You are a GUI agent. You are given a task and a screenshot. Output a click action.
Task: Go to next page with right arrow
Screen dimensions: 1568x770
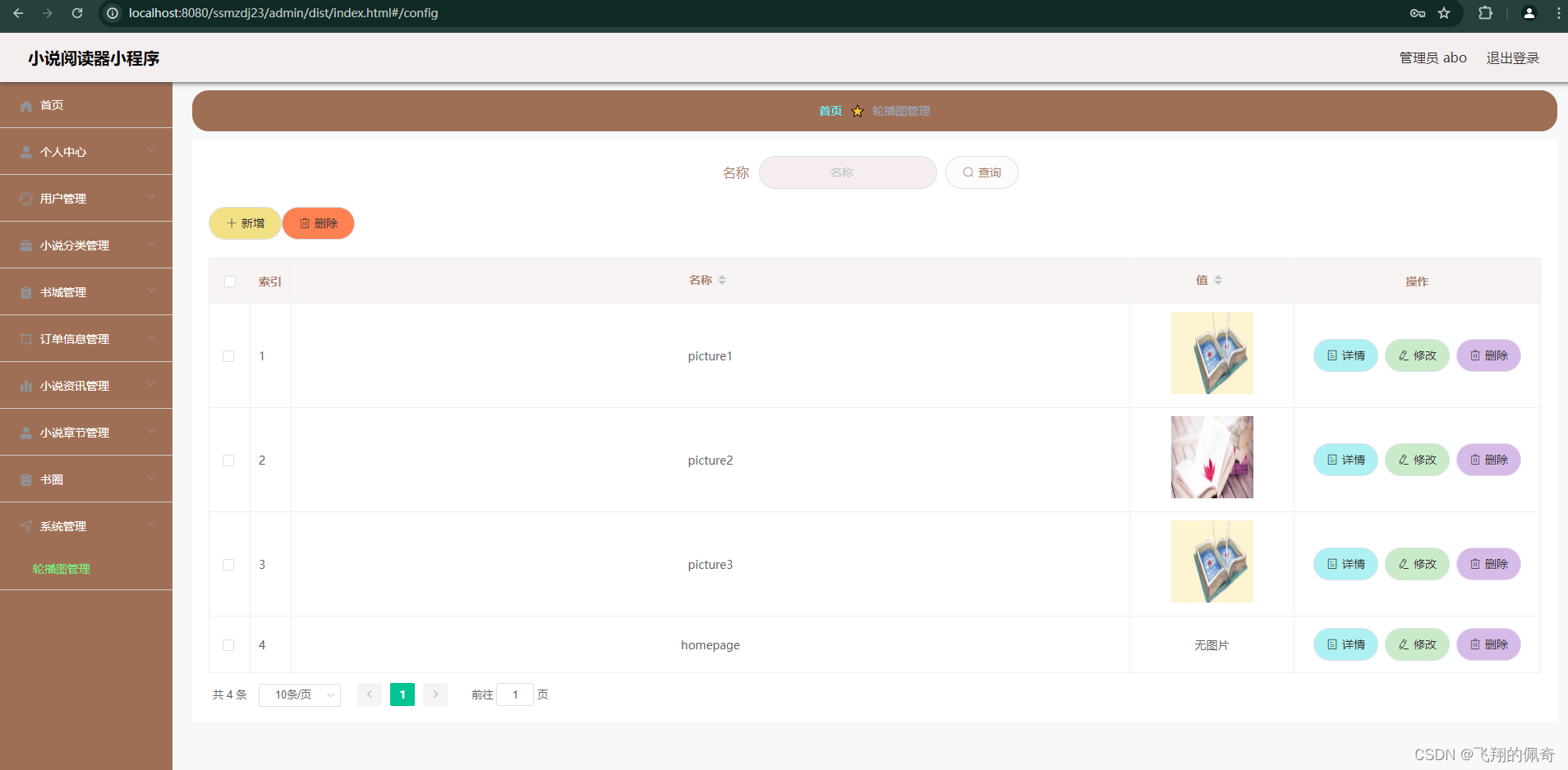point(435,694)
